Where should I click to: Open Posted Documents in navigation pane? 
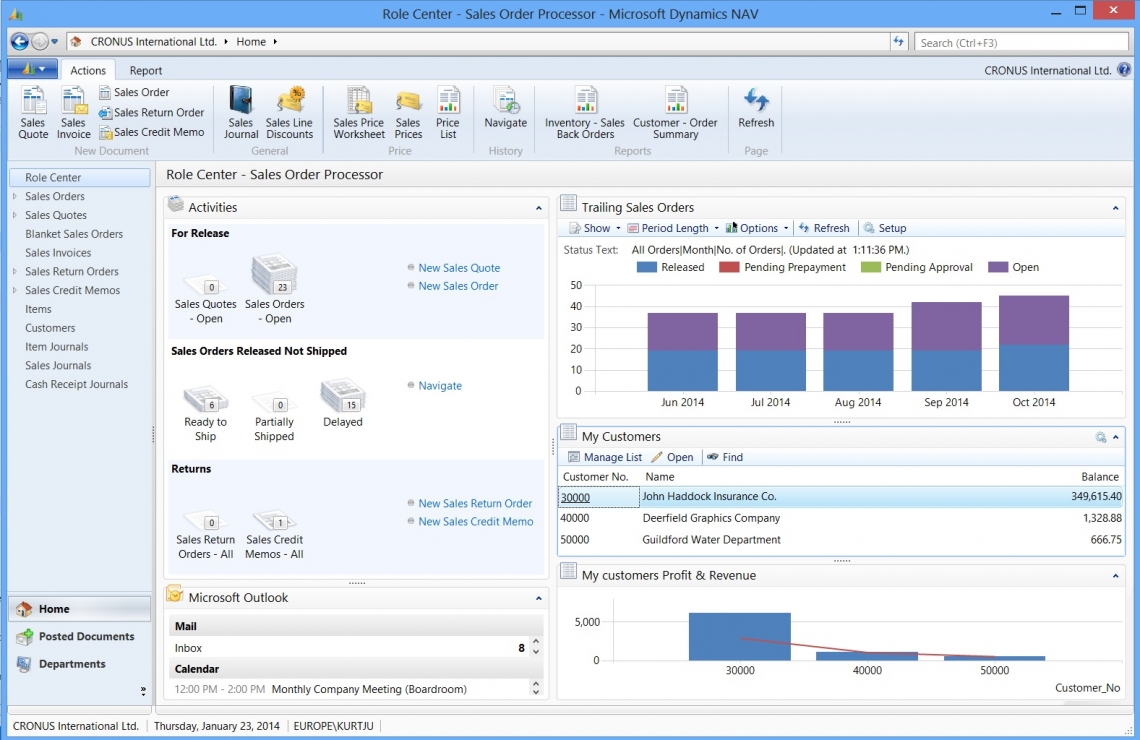[x=86, y=636]
